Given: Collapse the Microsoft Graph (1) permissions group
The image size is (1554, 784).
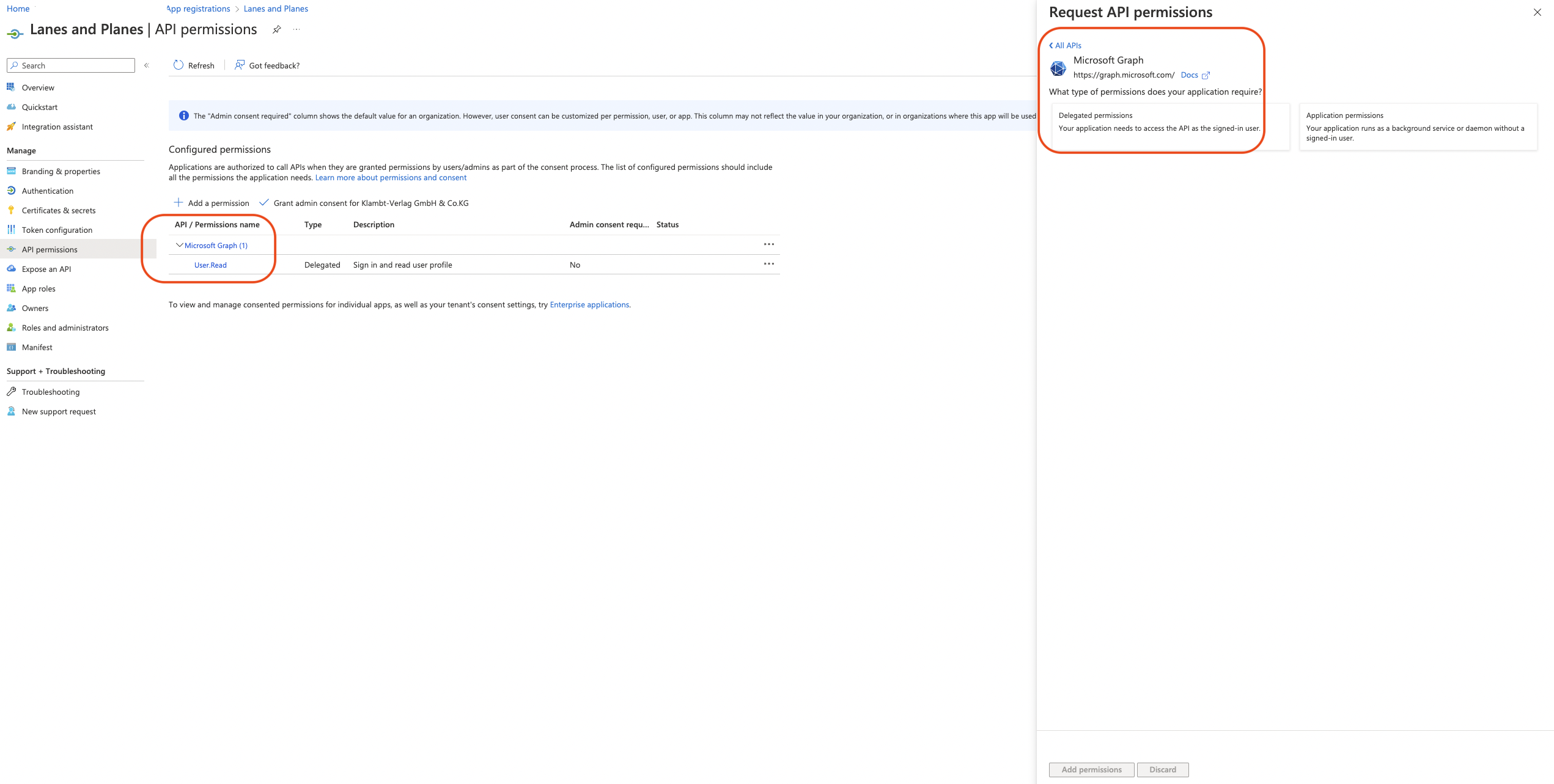Looking at the screenshot, I should coord(179,245).
